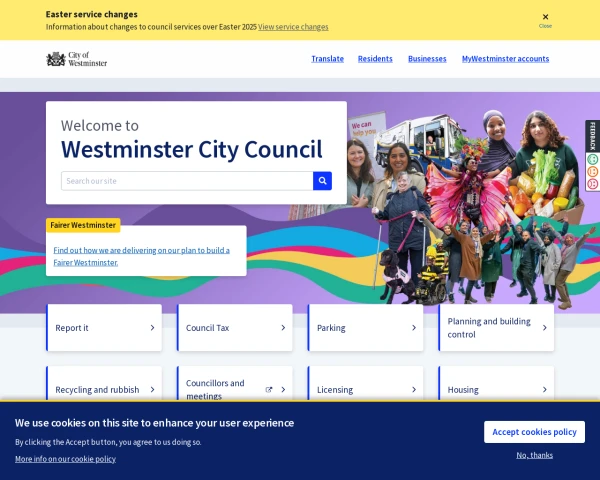Screen dimensions: 600x480
Task: Select the red sad feedback face
Action: click(592, 184)
